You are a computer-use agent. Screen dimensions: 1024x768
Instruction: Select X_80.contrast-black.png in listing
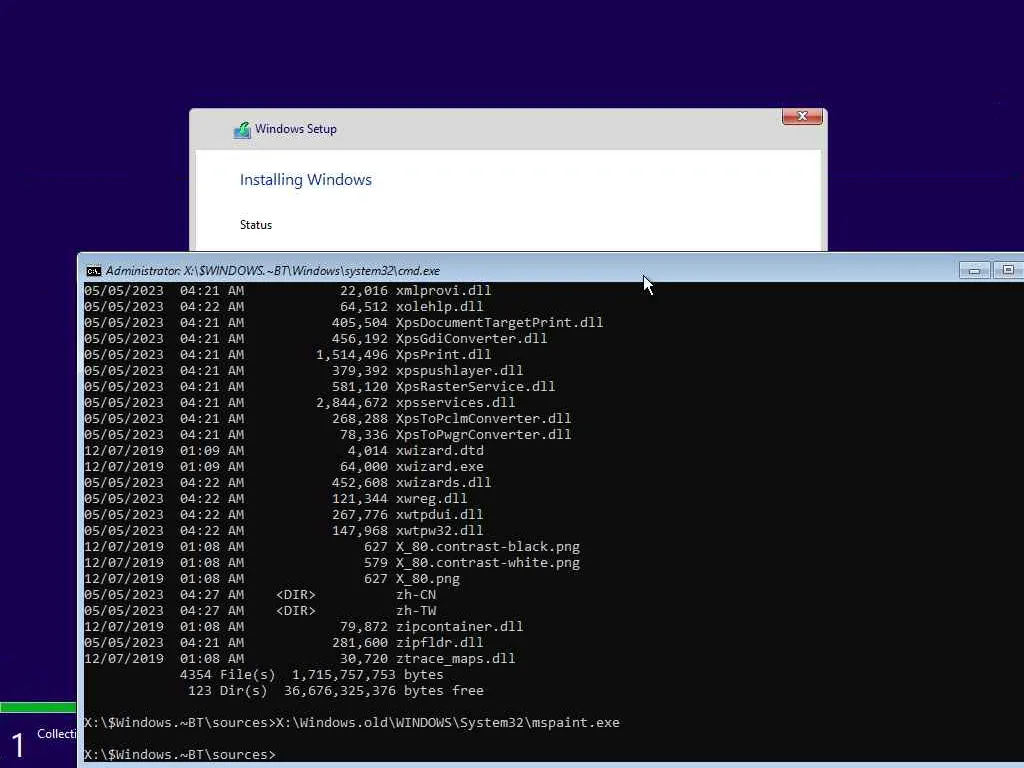coord(488,546)
